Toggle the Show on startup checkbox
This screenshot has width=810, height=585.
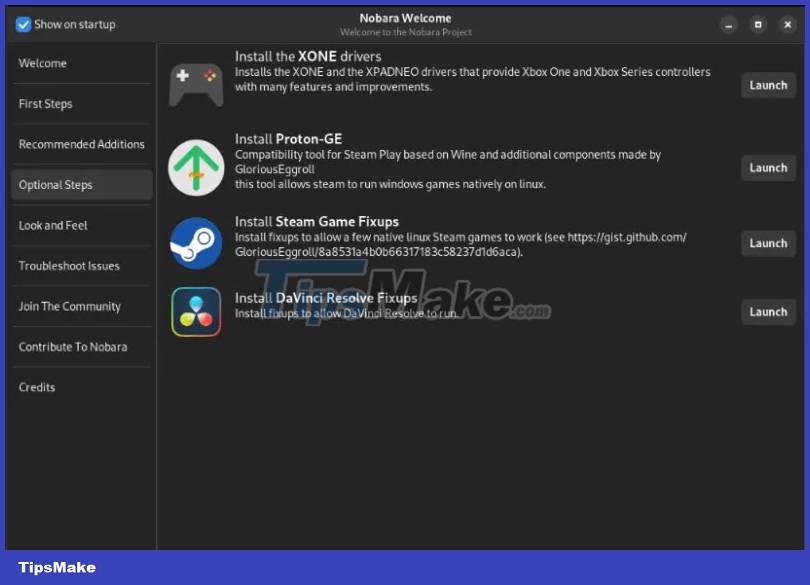click(x=22, y=23)
